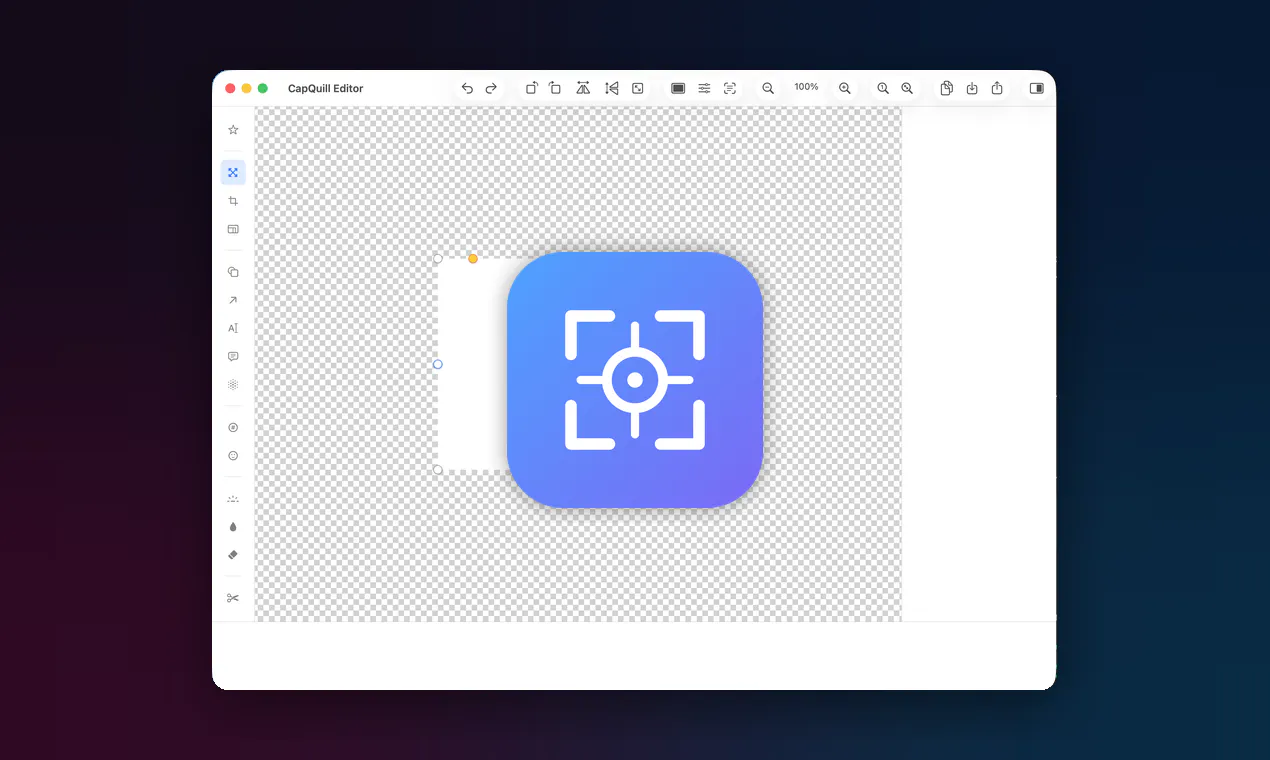Click the yellow rotation handle
This screenshot has width=1270, height=760.
(x=473, y=259)
